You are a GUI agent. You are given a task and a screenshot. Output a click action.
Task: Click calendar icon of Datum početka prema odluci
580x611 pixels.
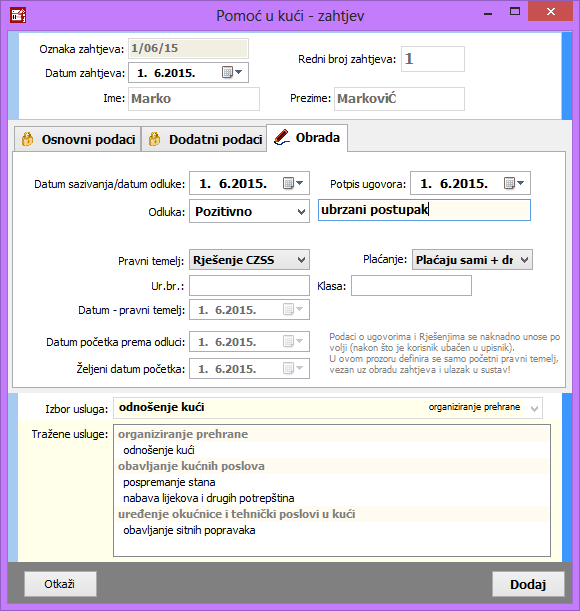click(x=293, y=342)
